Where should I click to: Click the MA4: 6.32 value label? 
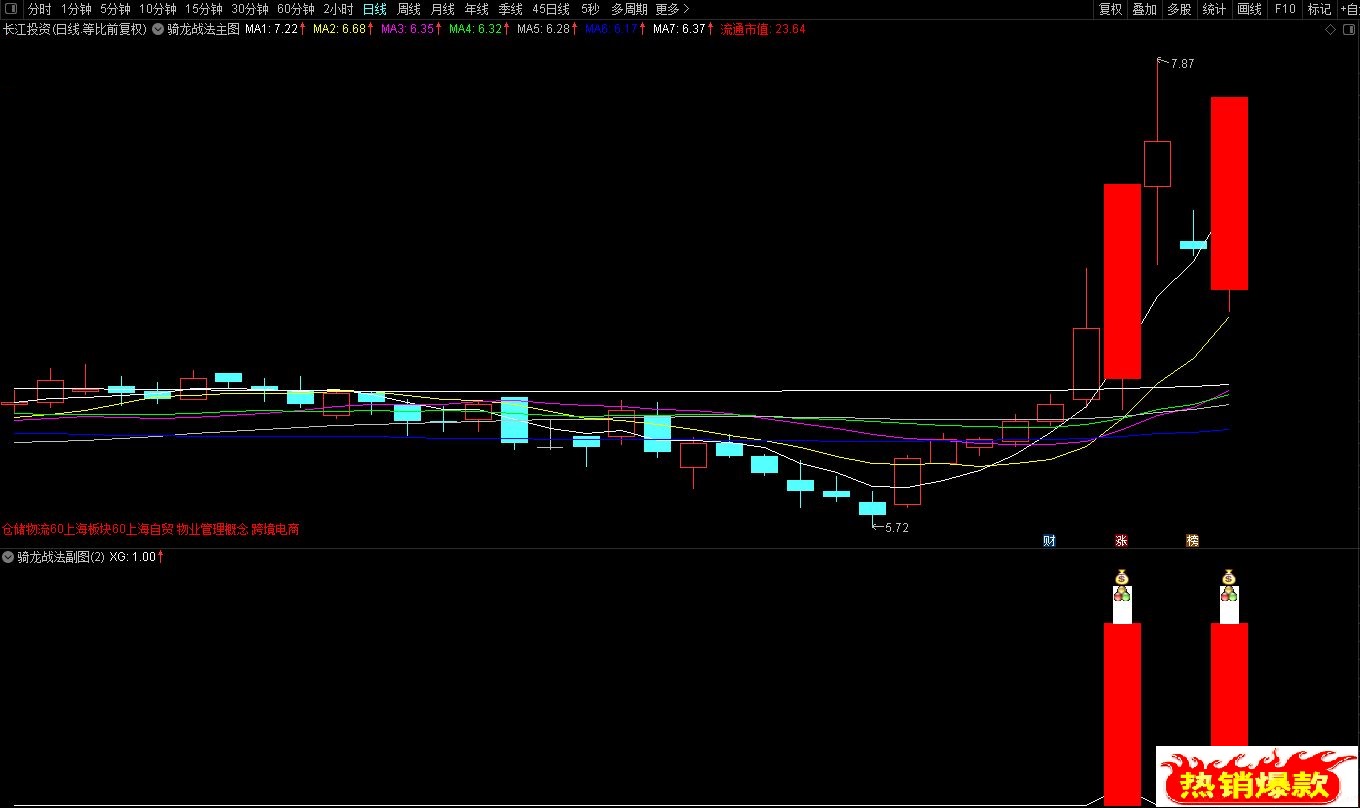tap(475, 29)
